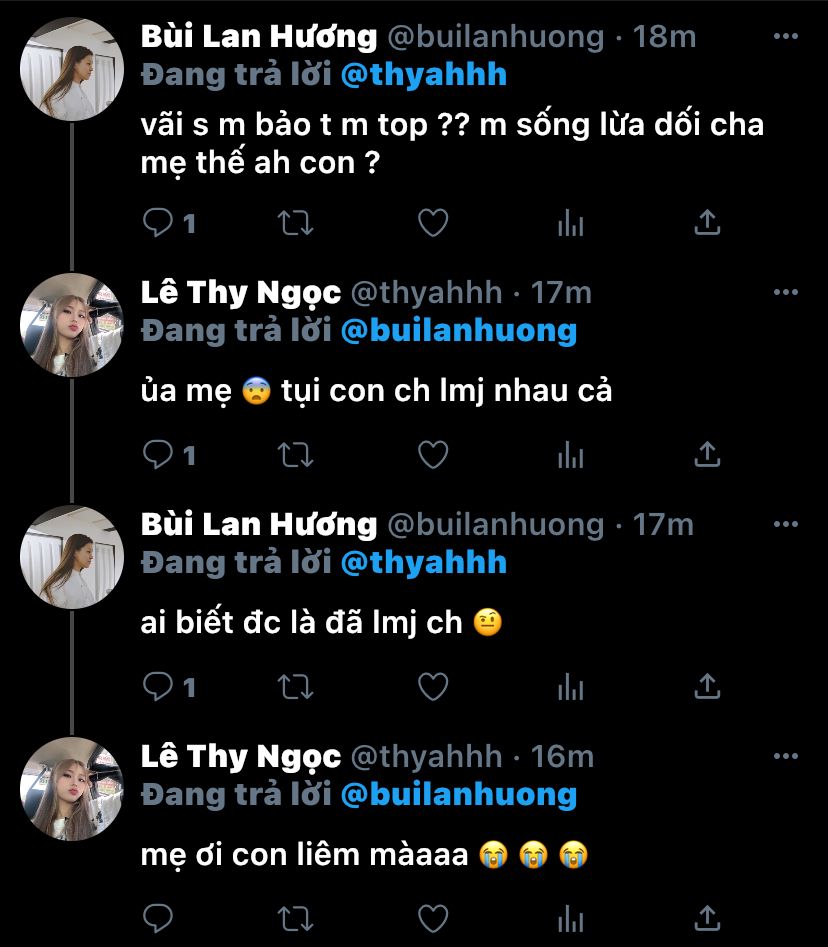This screenshot has height=947, width=828.
Task: Share the 'ủa mẹ' tweet
Action: pyautogui.click(x=707, y=456)
